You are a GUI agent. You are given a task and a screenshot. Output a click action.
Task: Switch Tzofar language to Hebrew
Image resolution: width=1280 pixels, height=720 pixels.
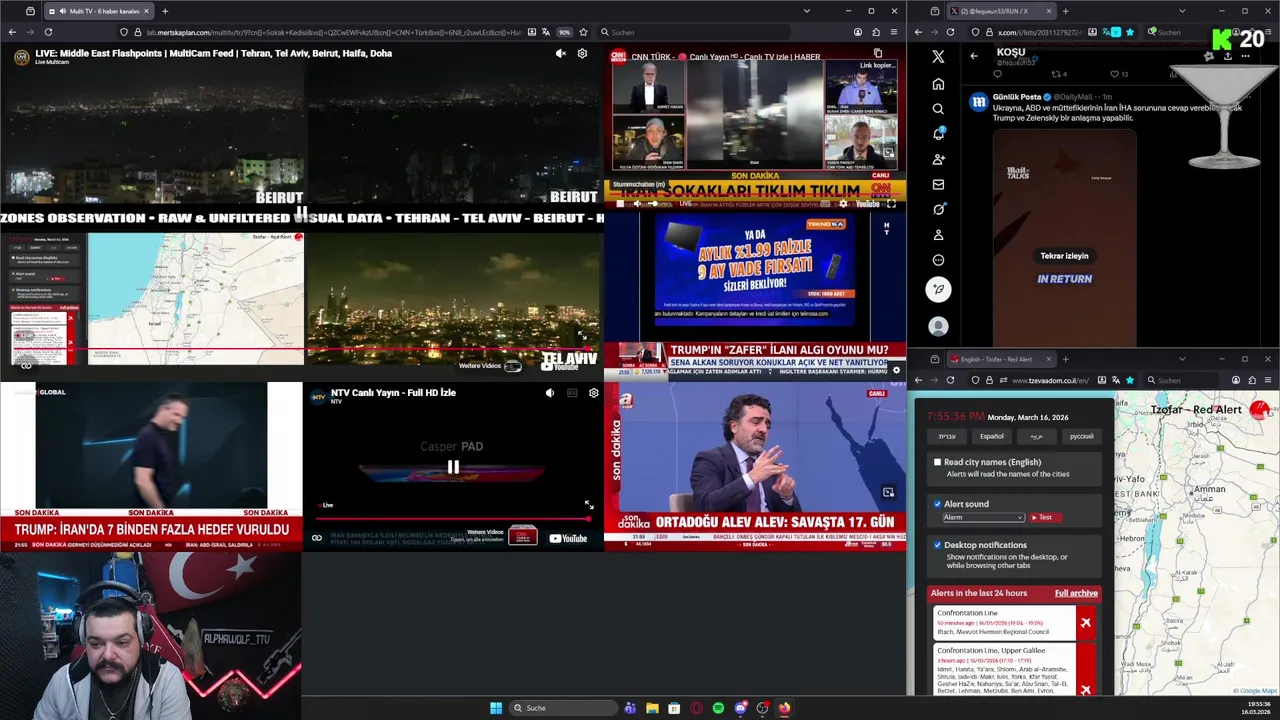tap(946, 436)
